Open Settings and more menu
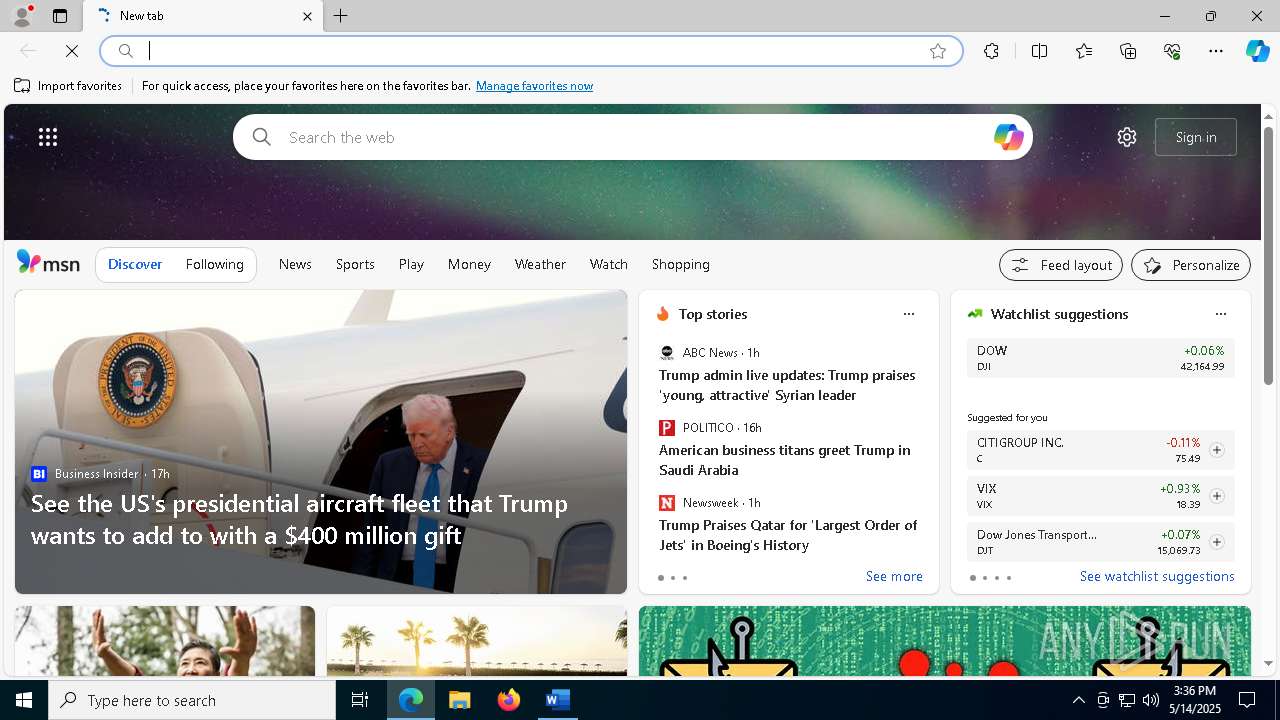 point(1216,51)
